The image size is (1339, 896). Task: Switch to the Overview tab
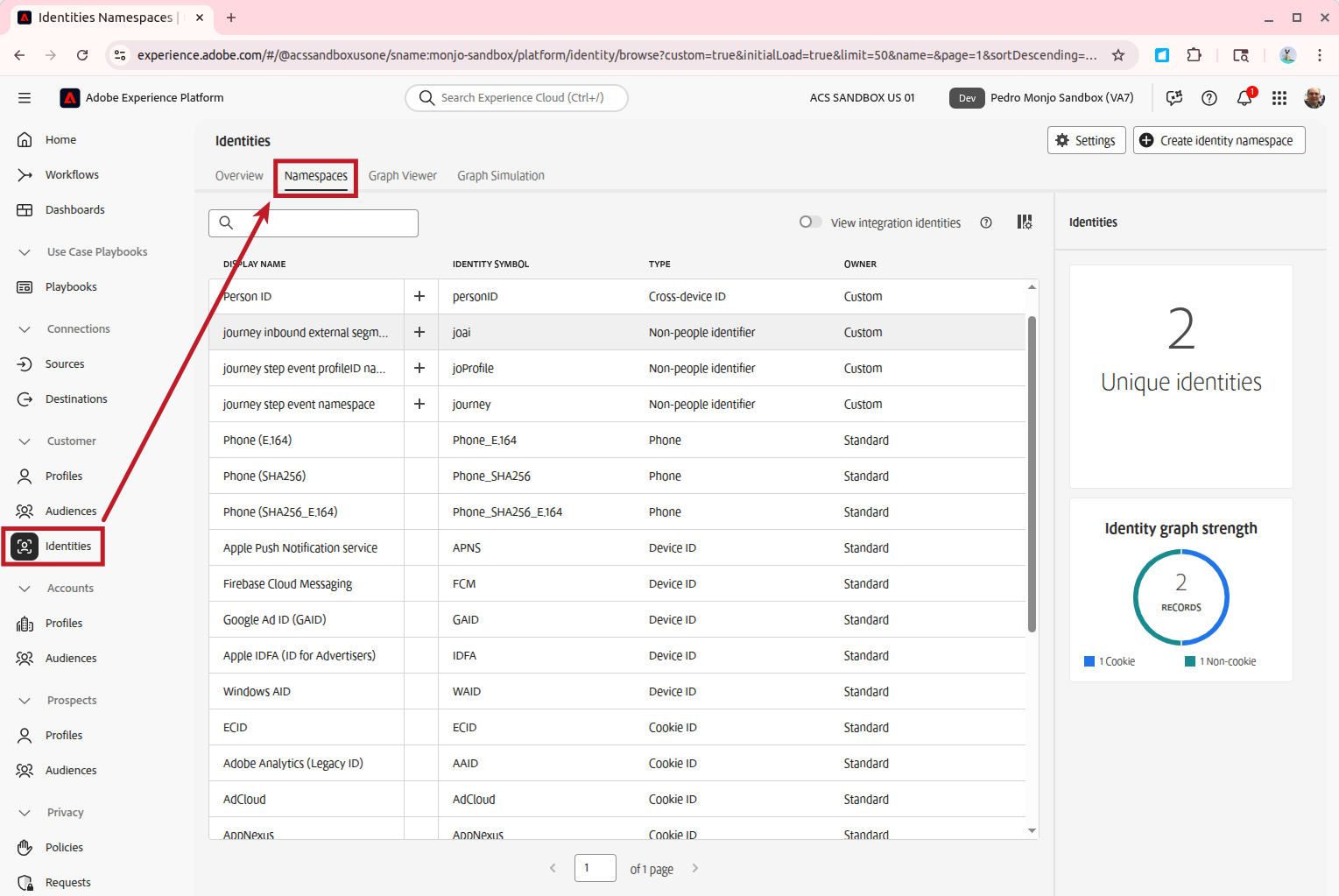(x=239, y=176)
